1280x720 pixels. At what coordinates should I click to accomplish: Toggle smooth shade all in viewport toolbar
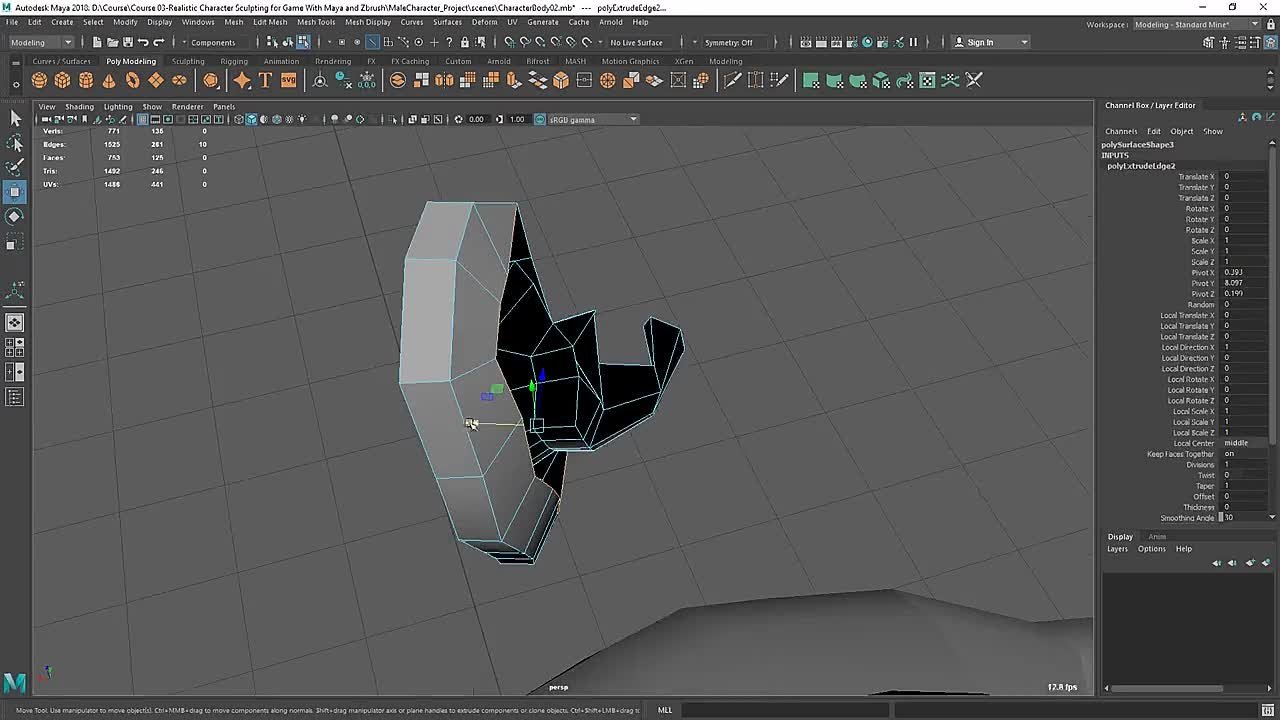(251, 119)
